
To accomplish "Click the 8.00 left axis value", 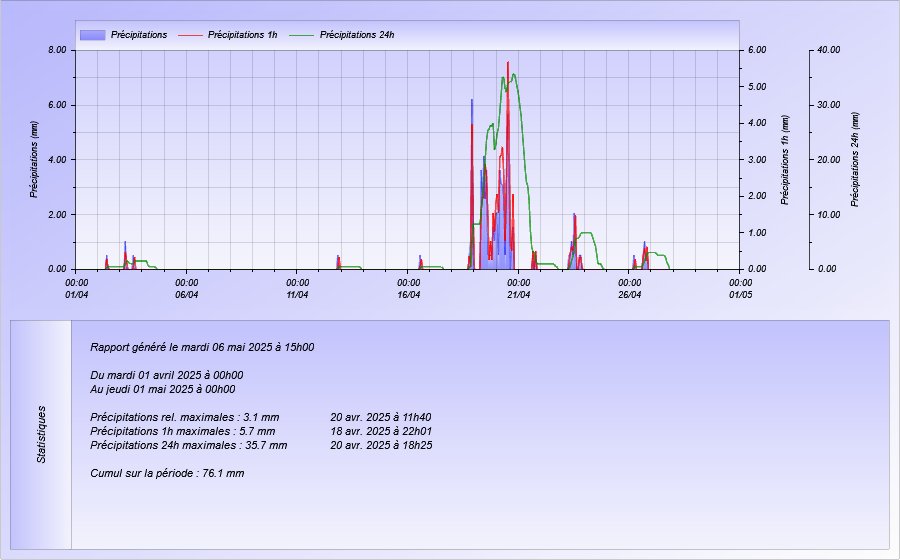I will coord(57,50).
